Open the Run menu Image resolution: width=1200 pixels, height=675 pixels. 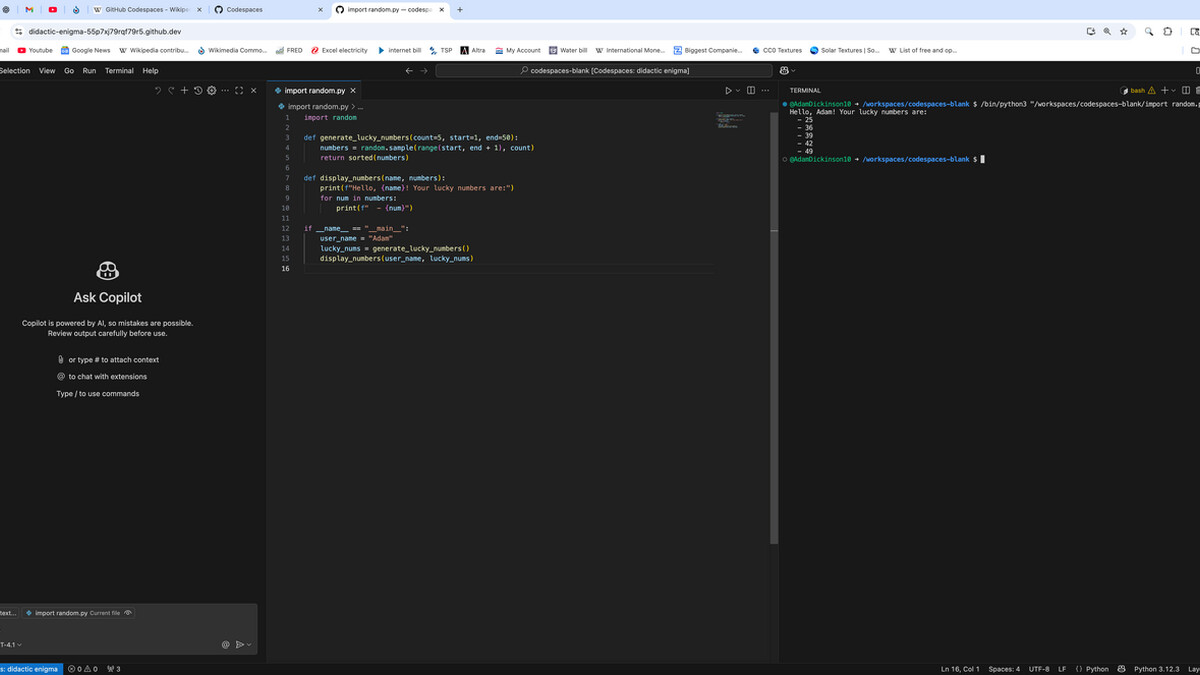tap(89, 71)
